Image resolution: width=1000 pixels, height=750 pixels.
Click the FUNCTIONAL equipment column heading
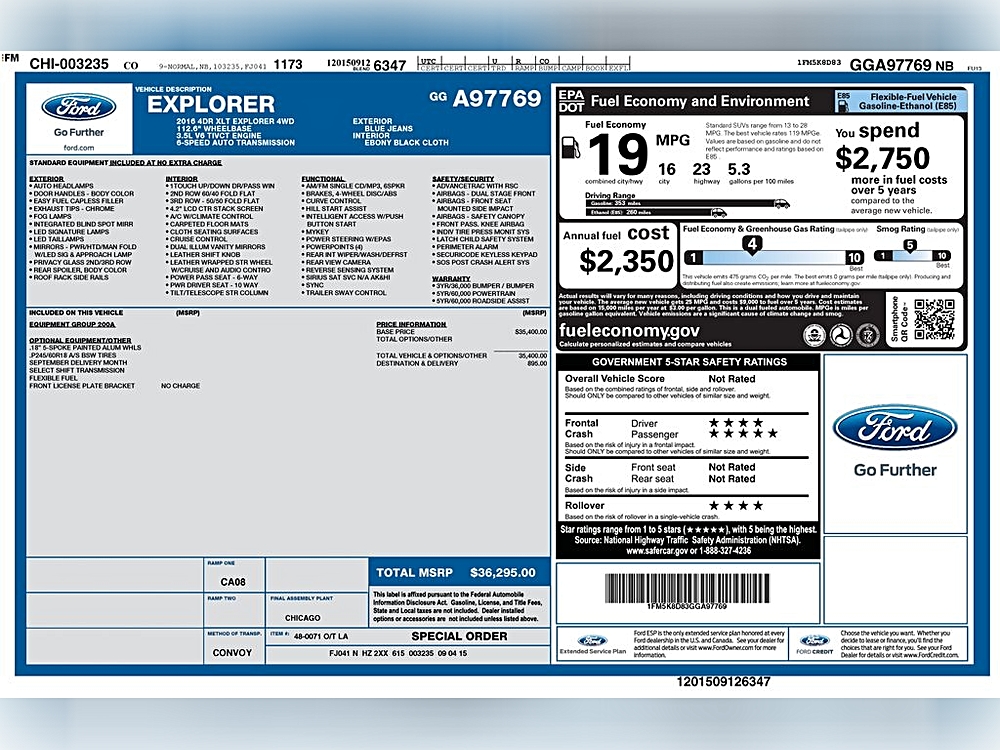point(323,179)
